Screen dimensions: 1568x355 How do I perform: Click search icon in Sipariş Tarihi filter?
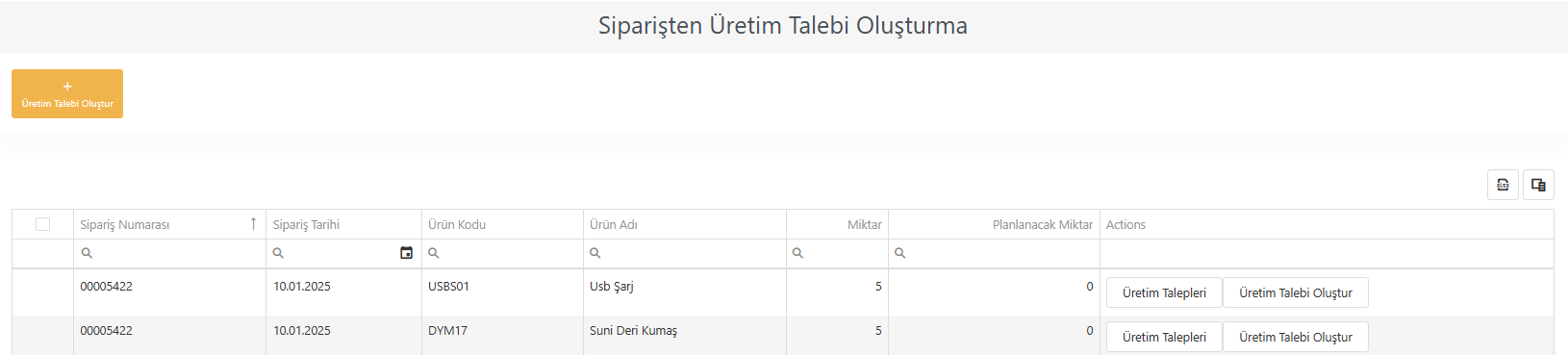click(278, 253)
